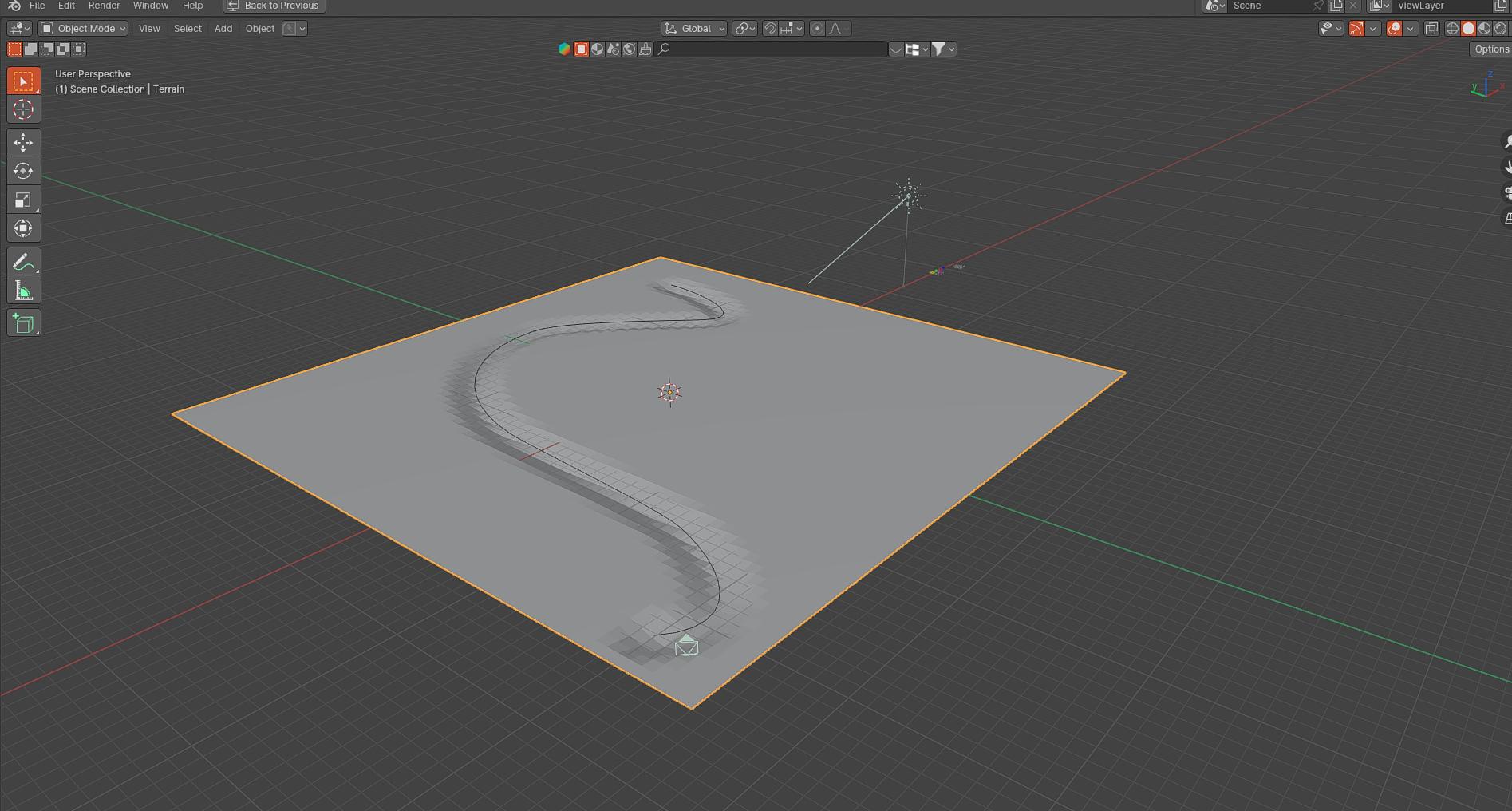Open the Object menu
The width and height of the screenshot is (1512, 811).
click(260, 28)
